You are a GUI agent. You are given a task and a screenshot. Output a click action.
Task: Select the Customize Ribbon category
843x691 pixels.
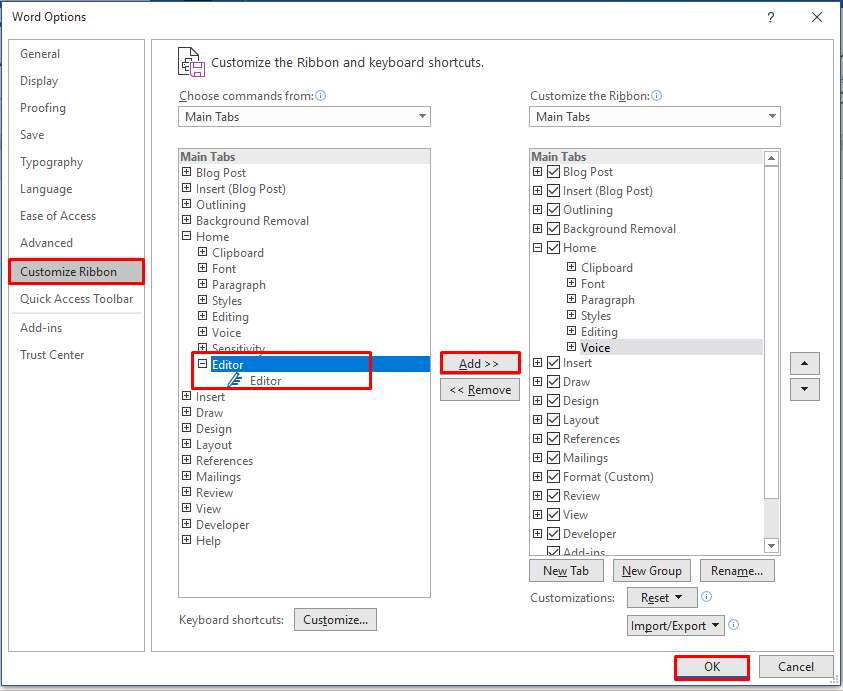pyautogui.click(x=76, y=272)
